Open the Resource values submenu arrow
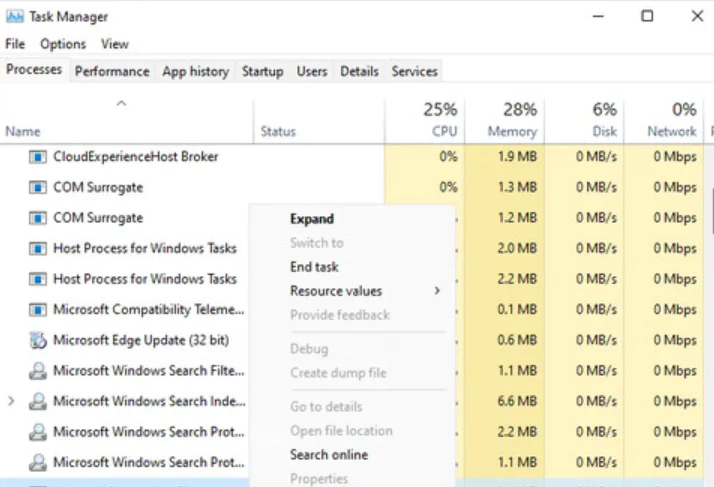714x487 pixels. (437, 291)
